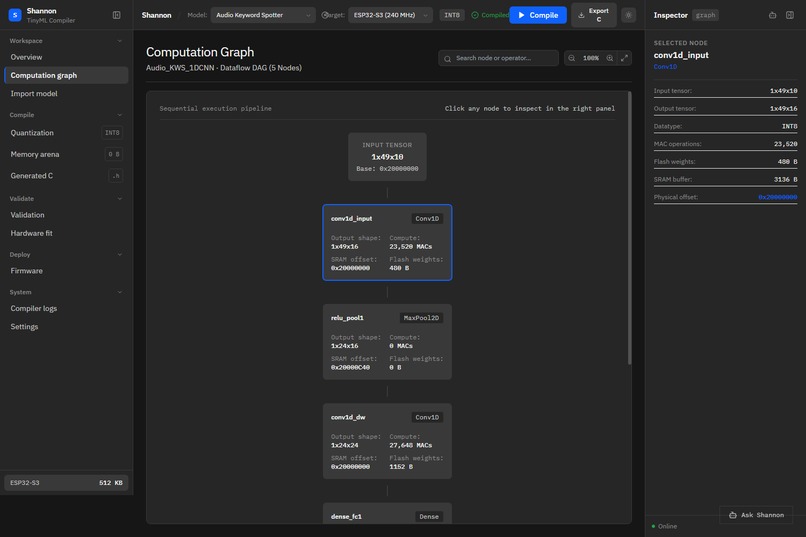This screenshot has width=806, height=537.
Task: Click Flash weights value 480 B in Inspector
Action: click(x=787, y=162)
